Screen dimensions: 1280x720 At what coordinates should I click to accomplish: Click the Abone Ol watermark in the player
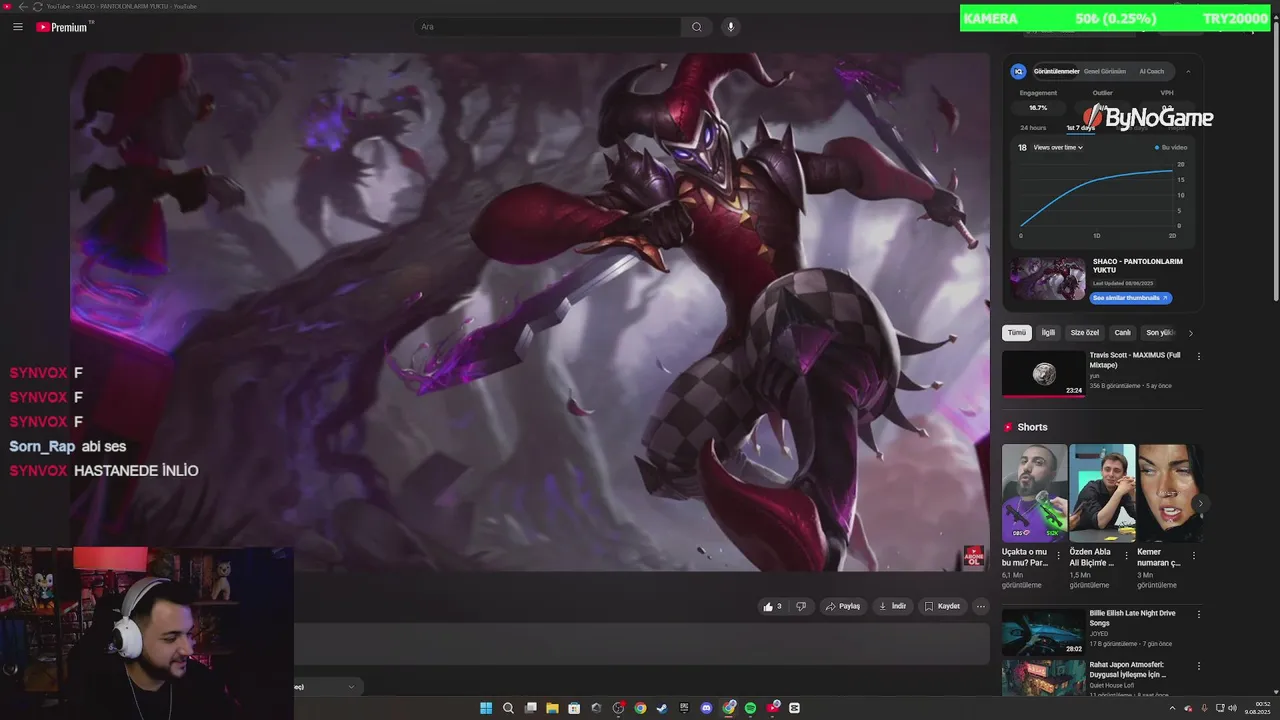coord(973,557)
